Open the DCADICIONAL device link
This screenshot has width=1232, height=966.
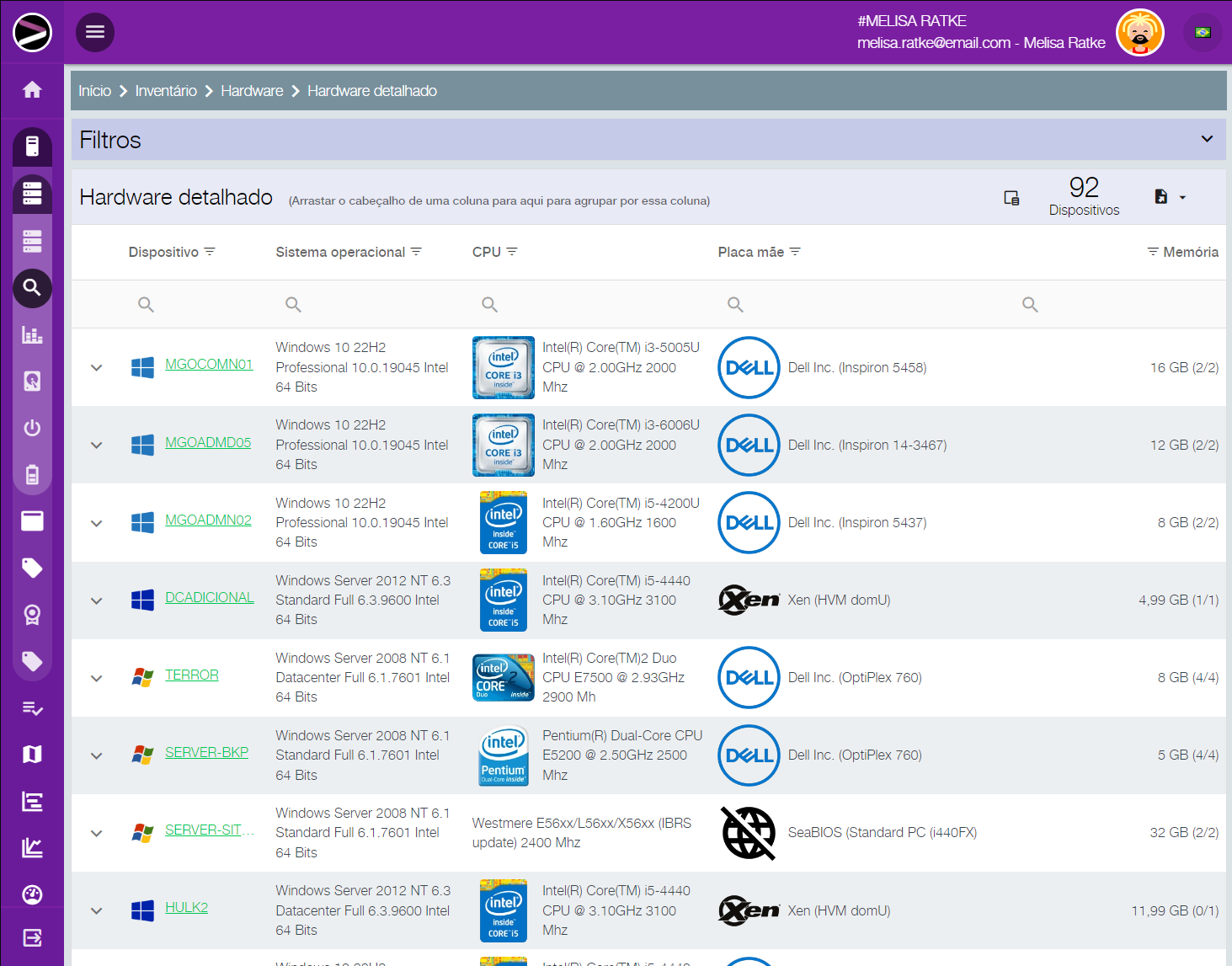point(209,598)
